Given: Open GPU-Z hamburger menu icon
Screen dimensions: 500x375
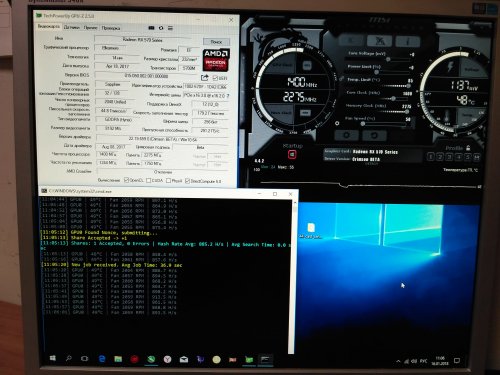Looking at the screenshot, I should [x=170, y=28].
